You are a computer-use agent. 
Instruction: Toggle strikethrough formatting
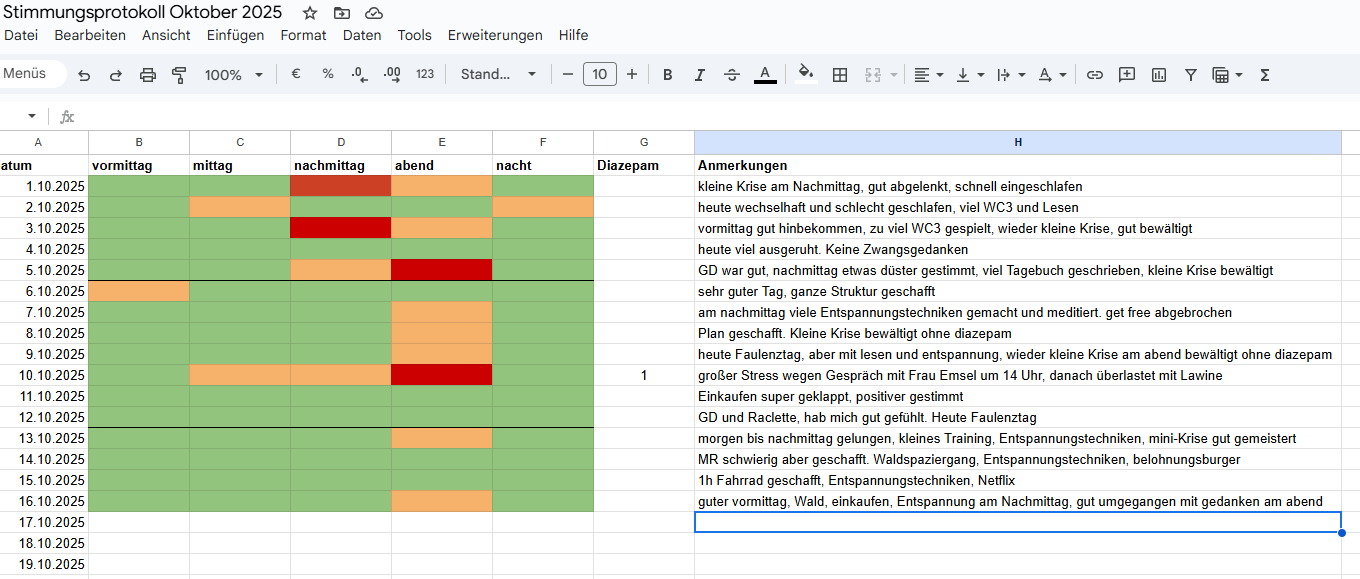point(732,75)
